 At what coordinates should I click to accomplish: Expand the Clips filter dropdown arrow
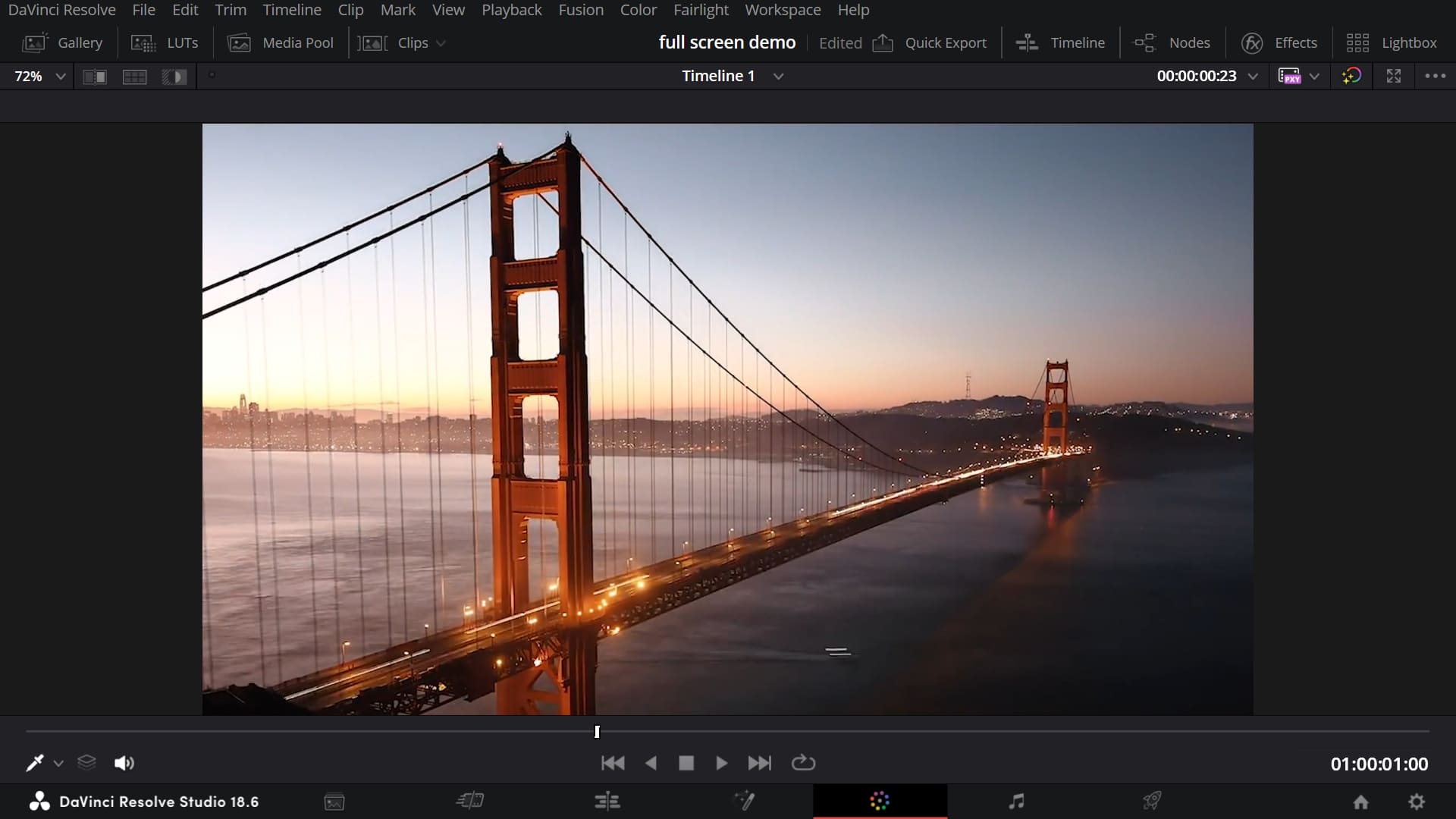441,43
